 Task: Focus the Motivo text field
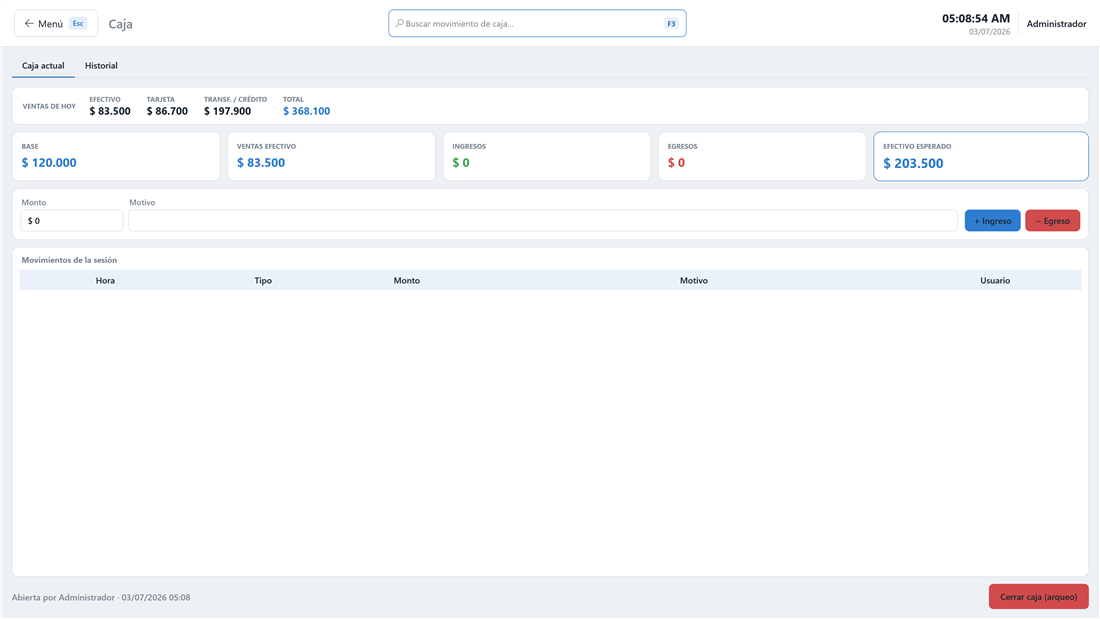coord(543,221)
